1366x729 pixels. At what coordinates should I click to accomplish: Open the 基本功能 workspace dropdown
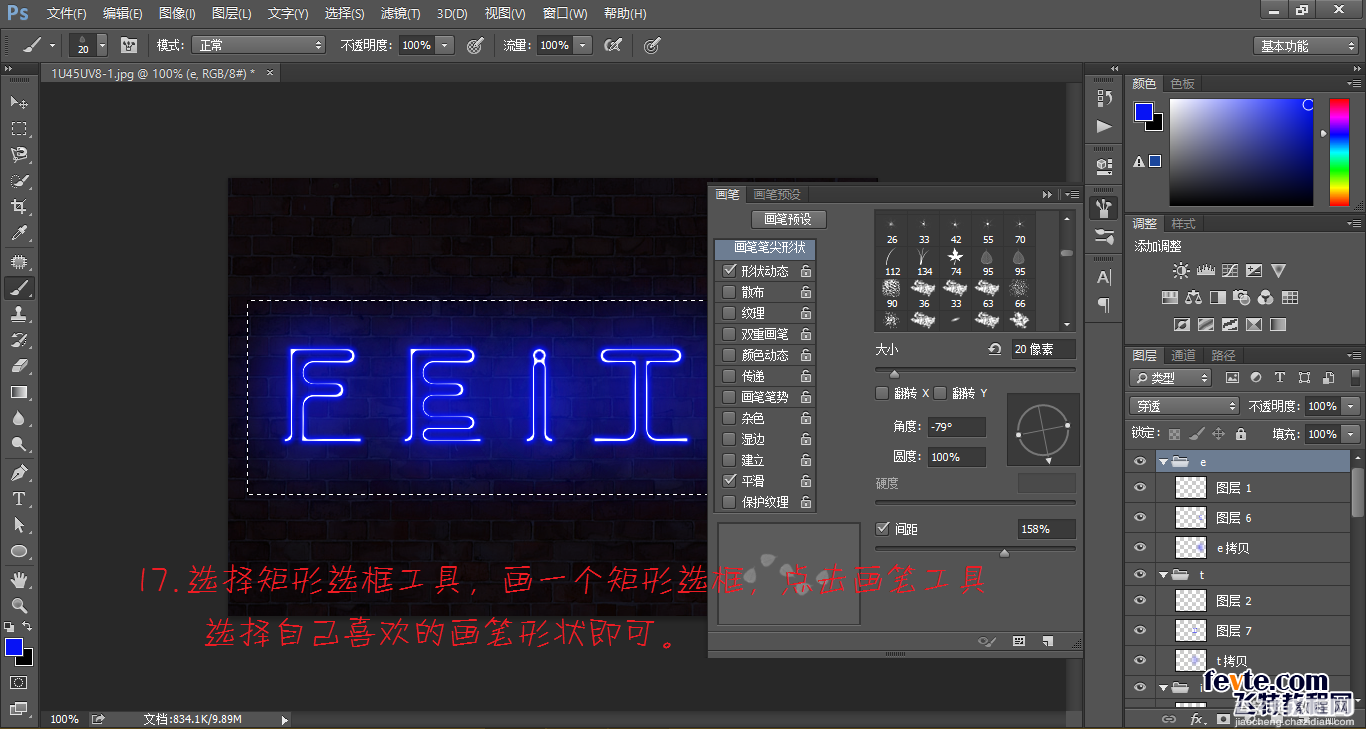(x=1306, y=46)
